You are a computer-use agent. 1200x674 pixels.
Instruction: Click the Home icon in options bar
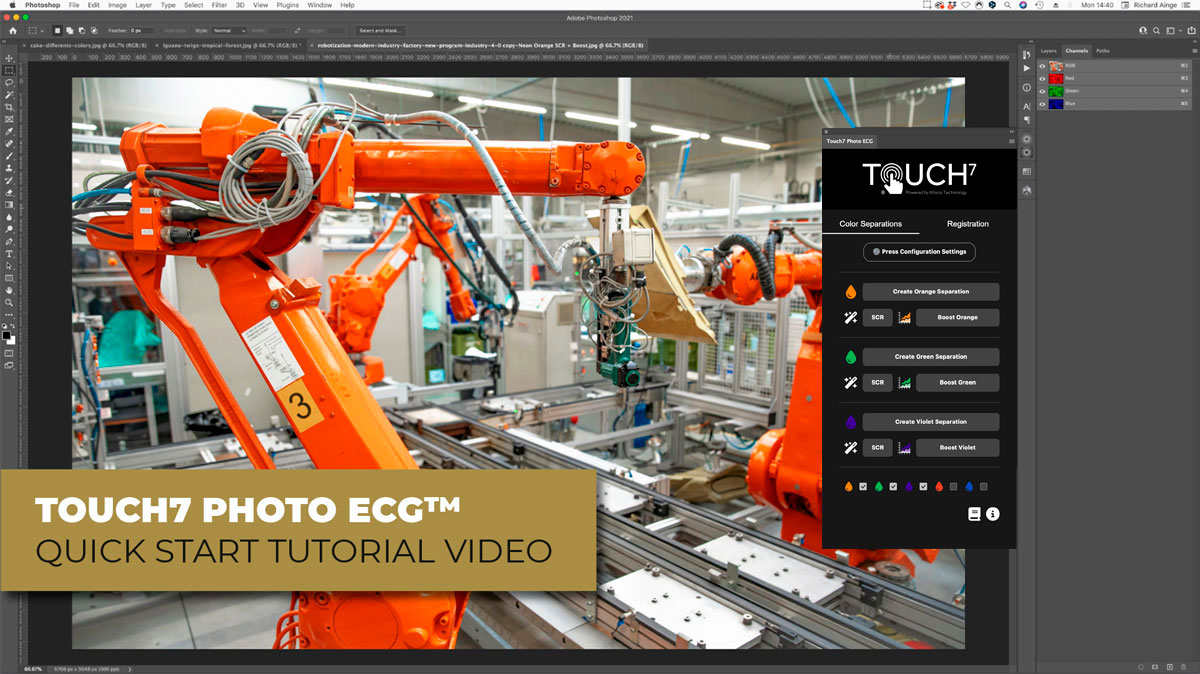[14, 31]
